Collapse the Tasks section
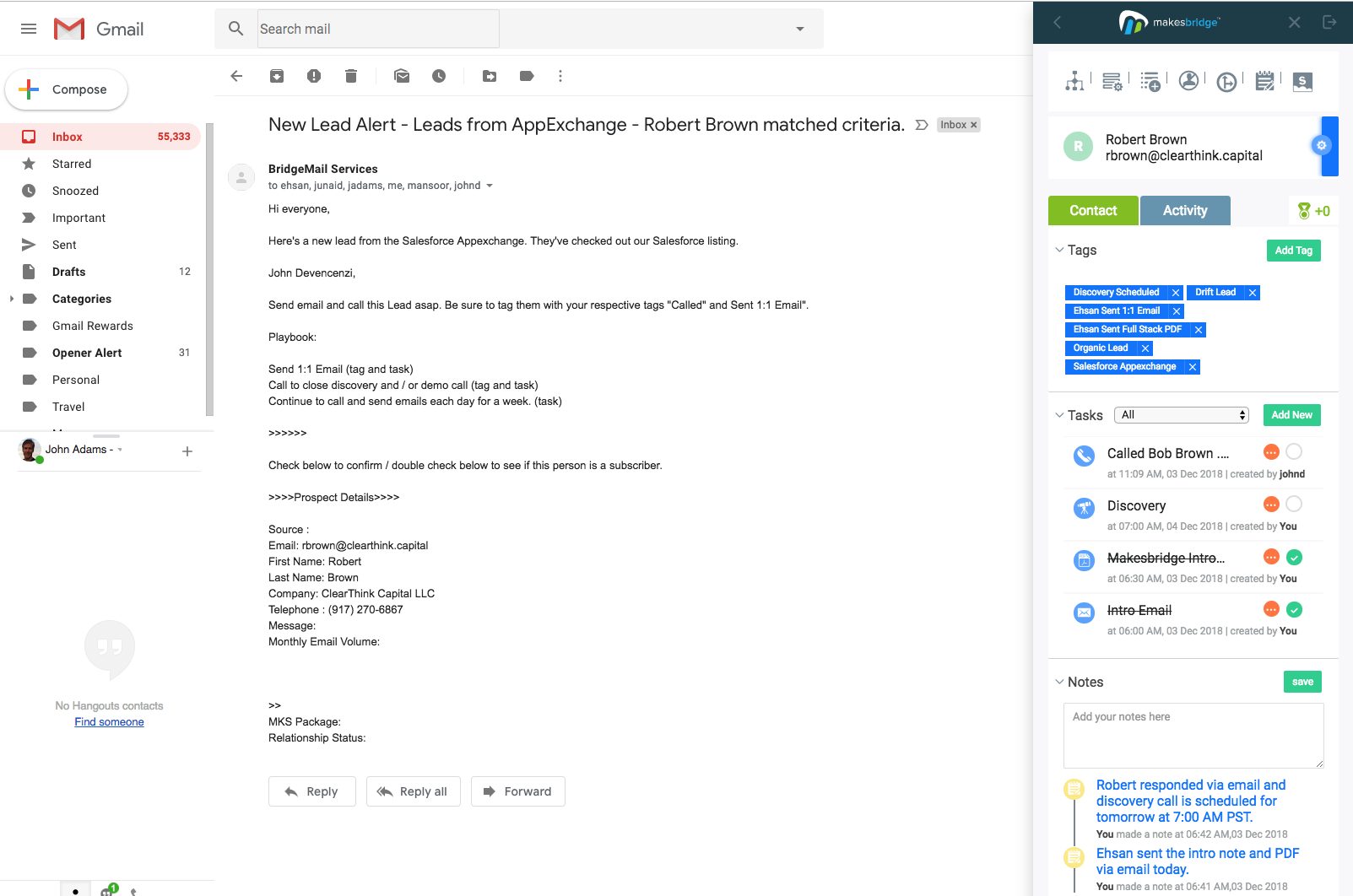The height and width of the screenshot is (896, 1353). click(1059, 415)
